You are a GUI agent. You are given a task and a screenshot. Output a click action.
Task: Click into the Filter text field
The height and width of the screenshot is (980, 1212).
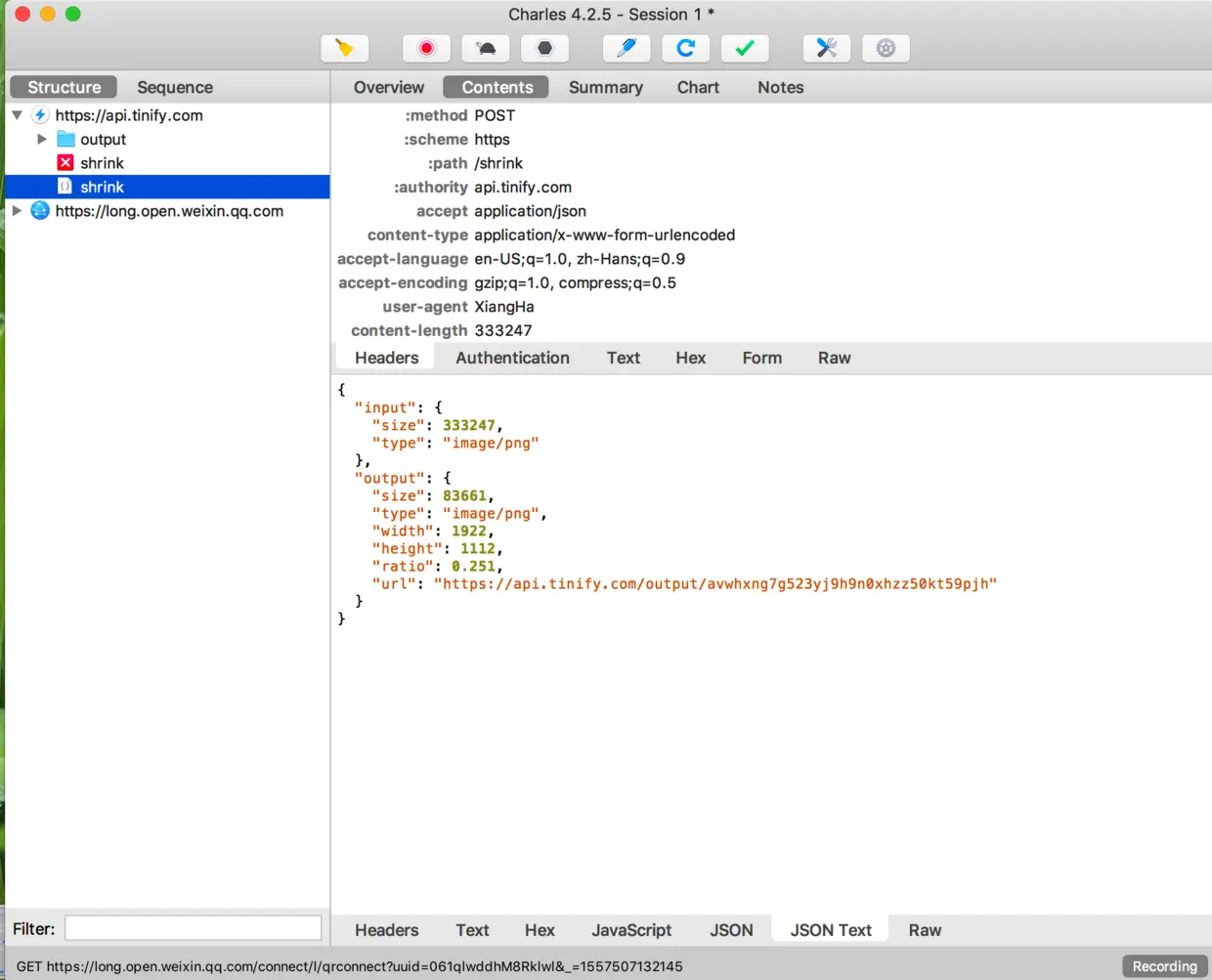coord(193,928)
